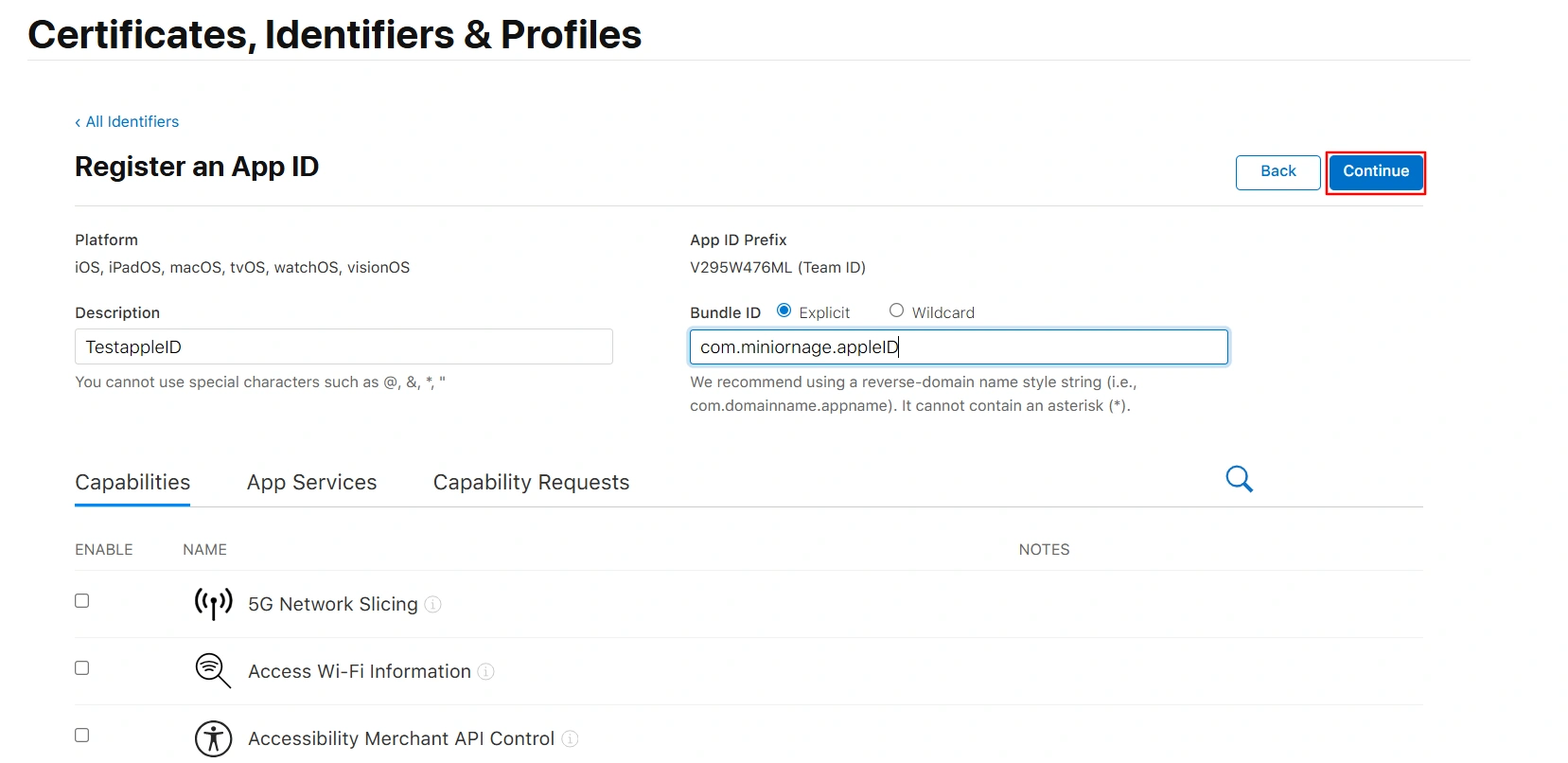Open info tooltip for 5G Network Slicing
The image size is (1568, 763).
(432, 604)
